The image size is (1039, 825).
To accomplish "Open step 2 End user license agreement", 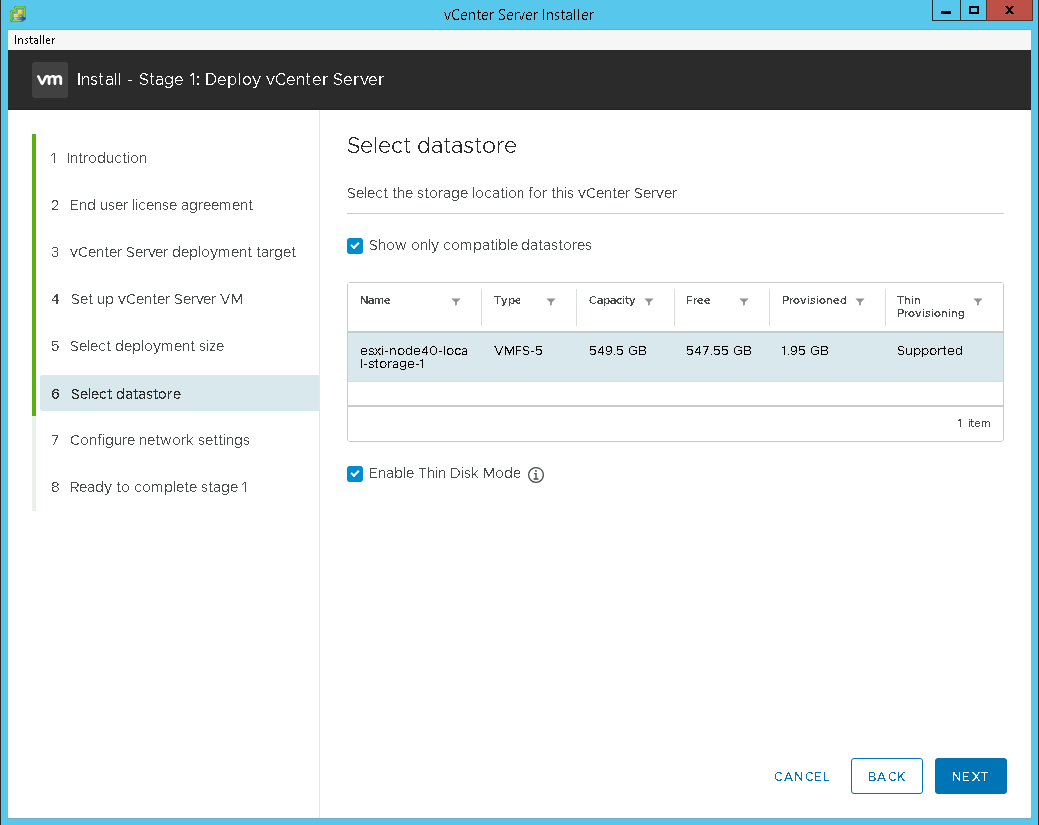I will click(161, 205).
